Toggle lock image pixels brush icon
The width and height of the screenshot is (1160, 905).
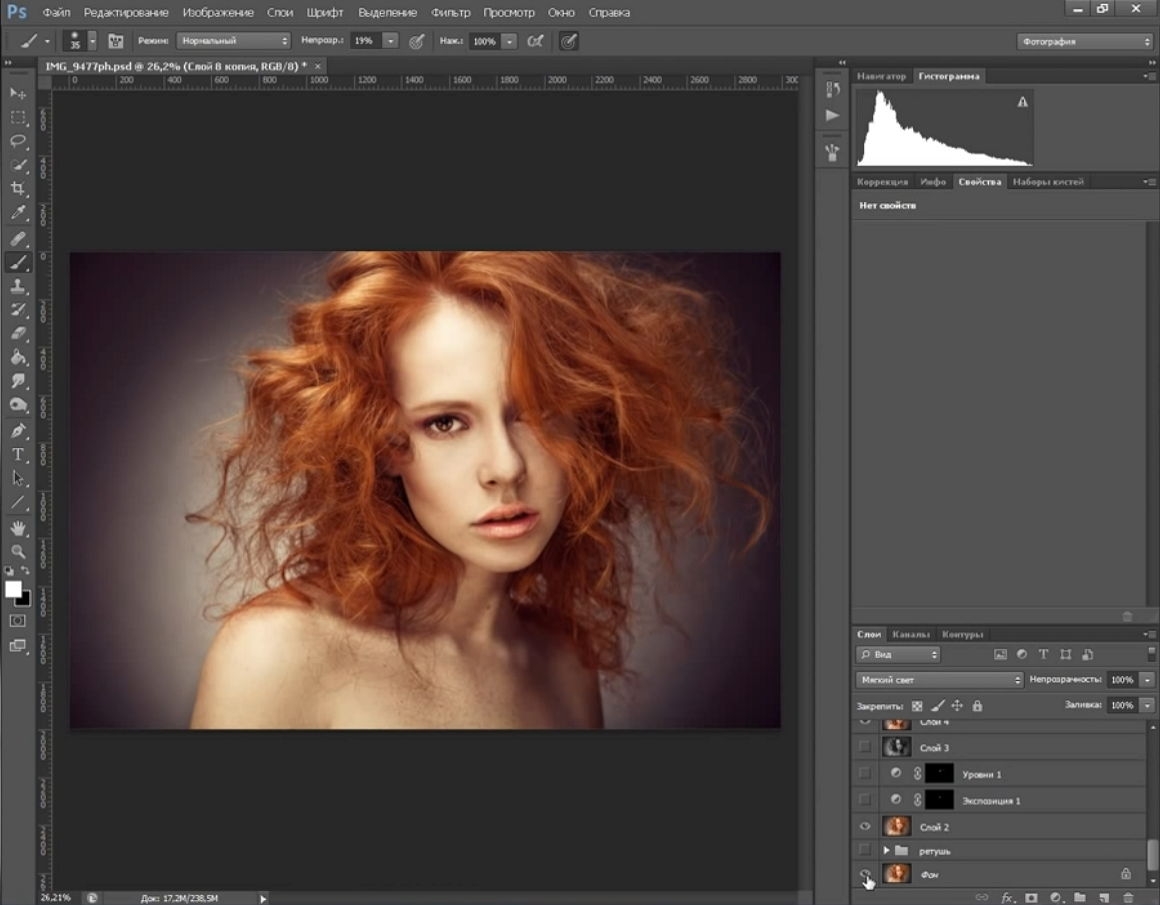pyautogui.click(x=937, y=706)
